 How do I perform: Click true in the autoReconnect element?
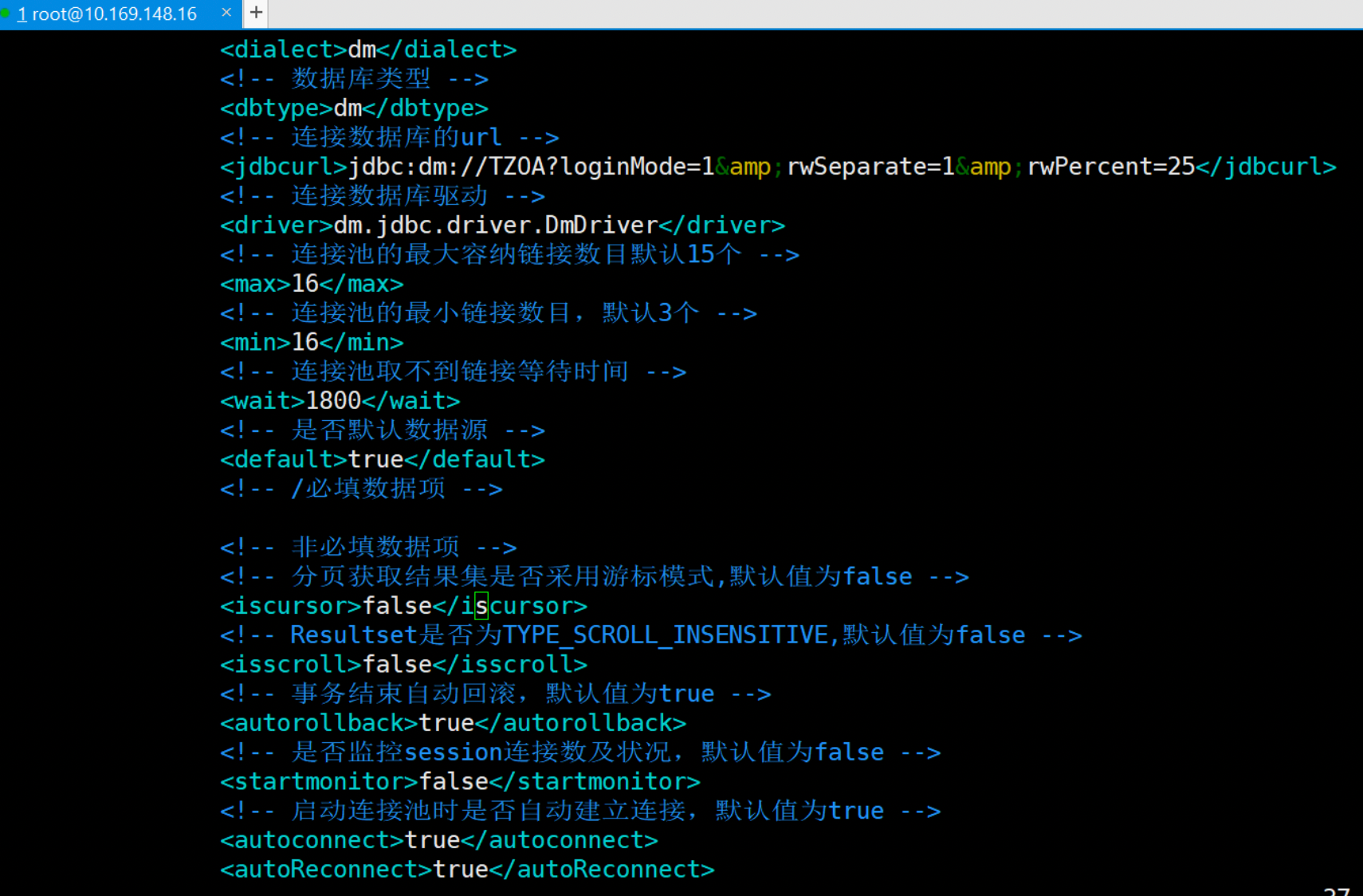pos(461,869)
